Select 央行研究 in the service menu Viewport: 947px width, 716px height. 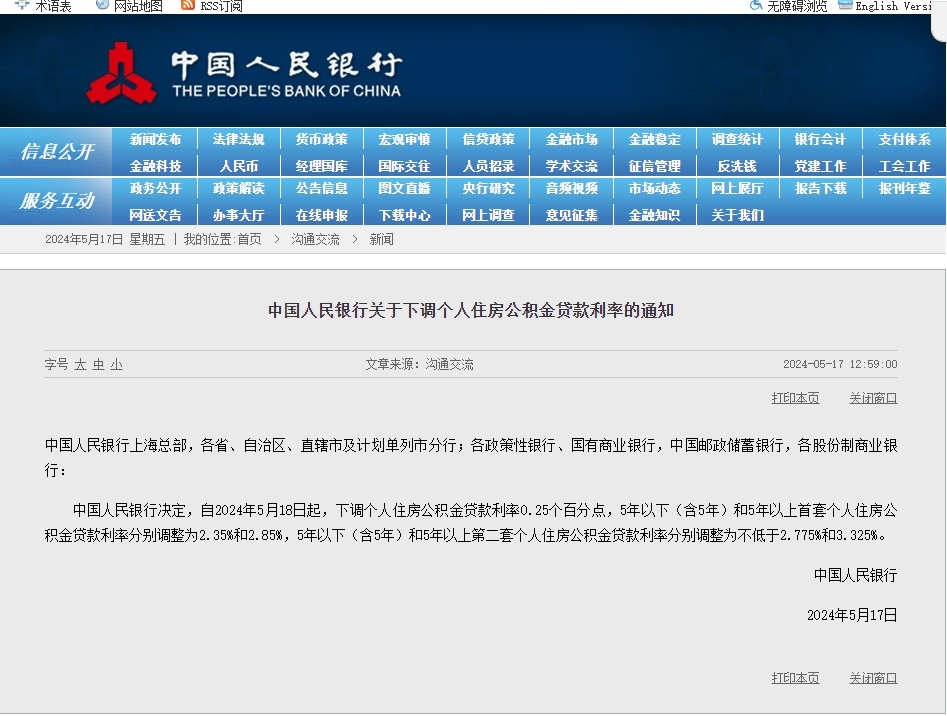pyautogui.click(x=488, y=188)
